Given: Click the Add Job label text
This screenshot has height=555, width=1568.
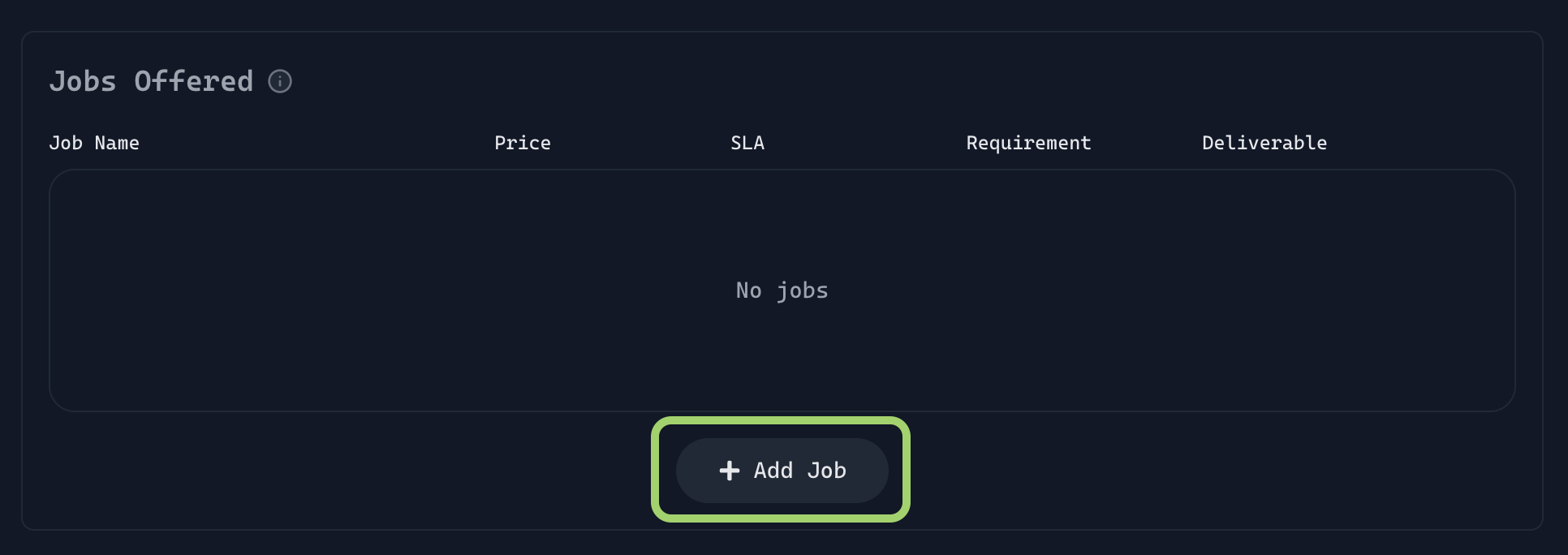Looking at the screenshot, I should click(799, 471).
